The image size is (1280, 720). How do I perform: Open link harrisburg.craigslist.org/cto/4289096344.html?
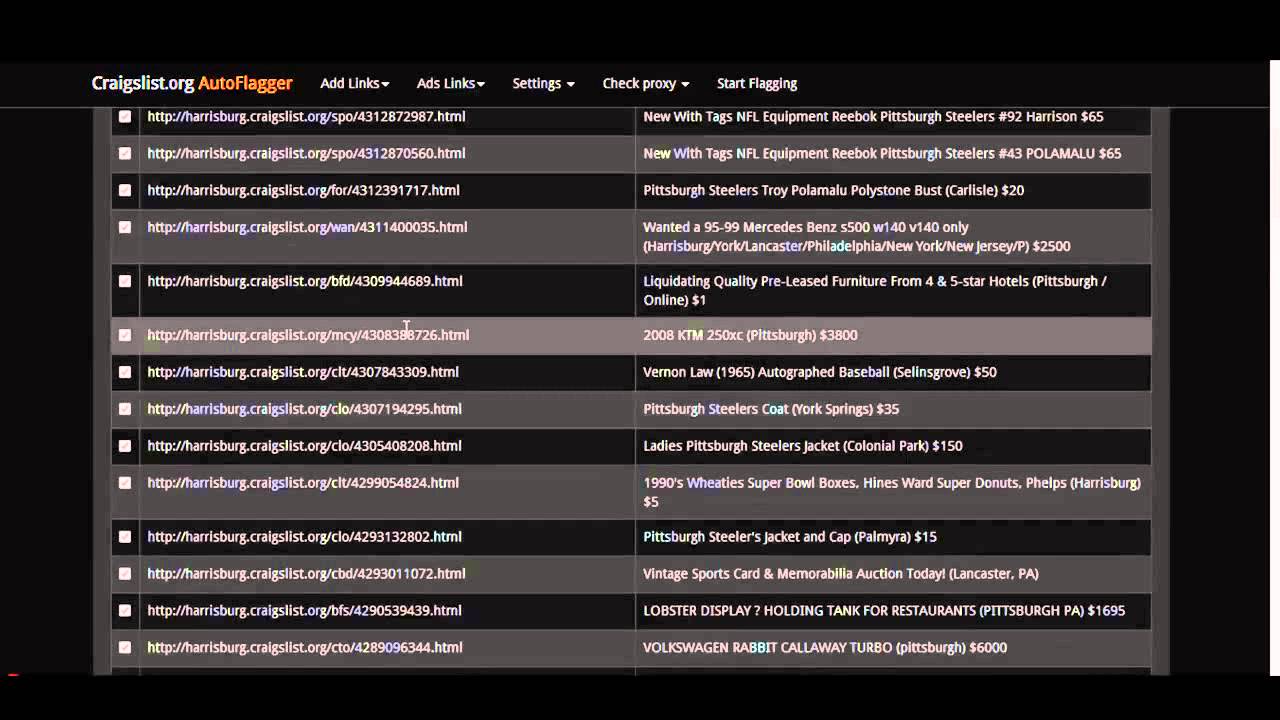pyautogui.click(x=305, y=649)
